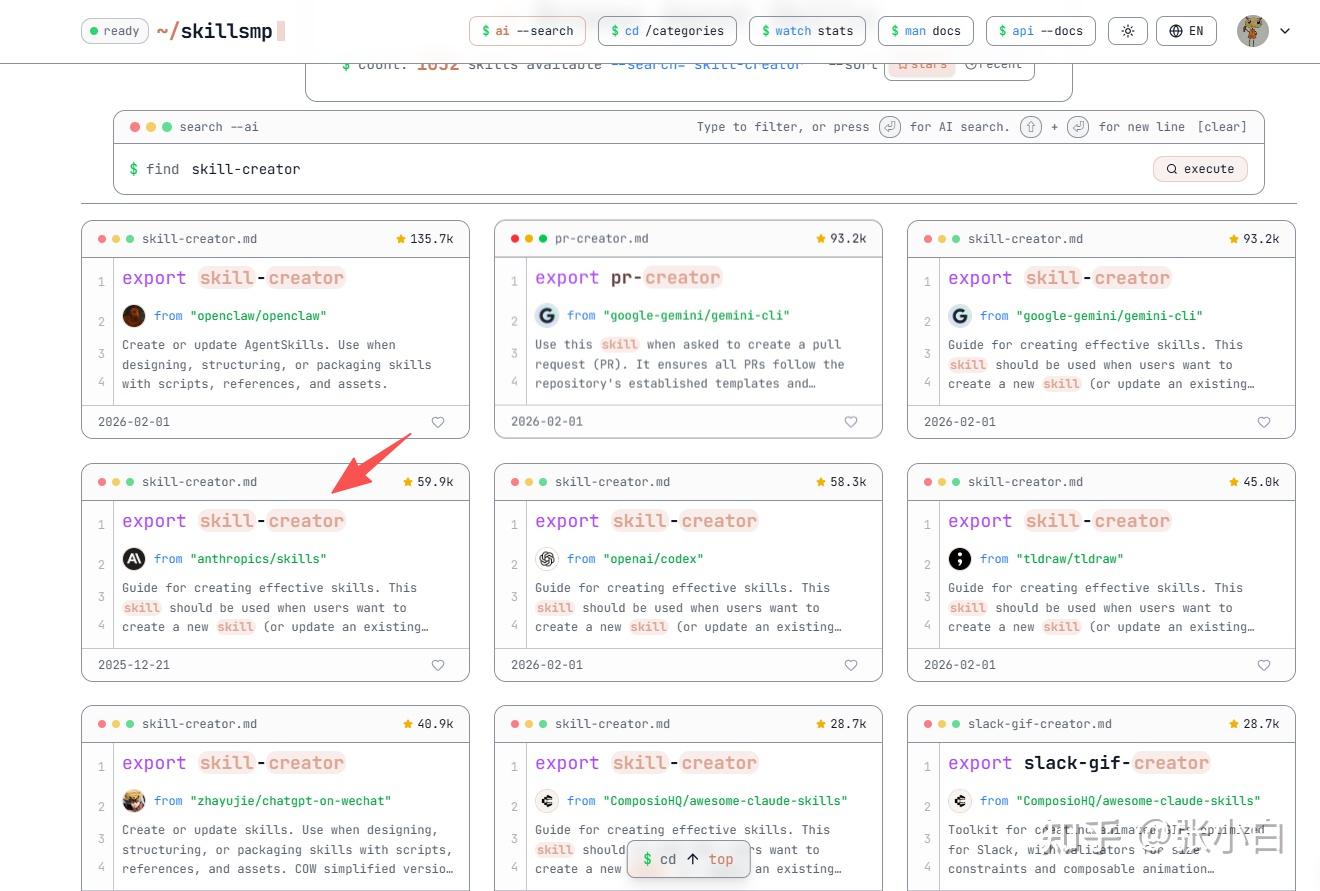Expand the account menu chevron
The image size is (1320, 891).
click(x=1285, y=31)
